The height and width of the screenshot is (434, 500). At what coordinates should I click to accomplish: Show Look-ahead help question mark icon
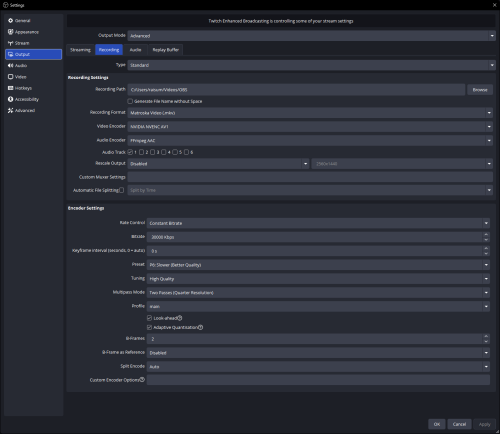tap(180, 318)
